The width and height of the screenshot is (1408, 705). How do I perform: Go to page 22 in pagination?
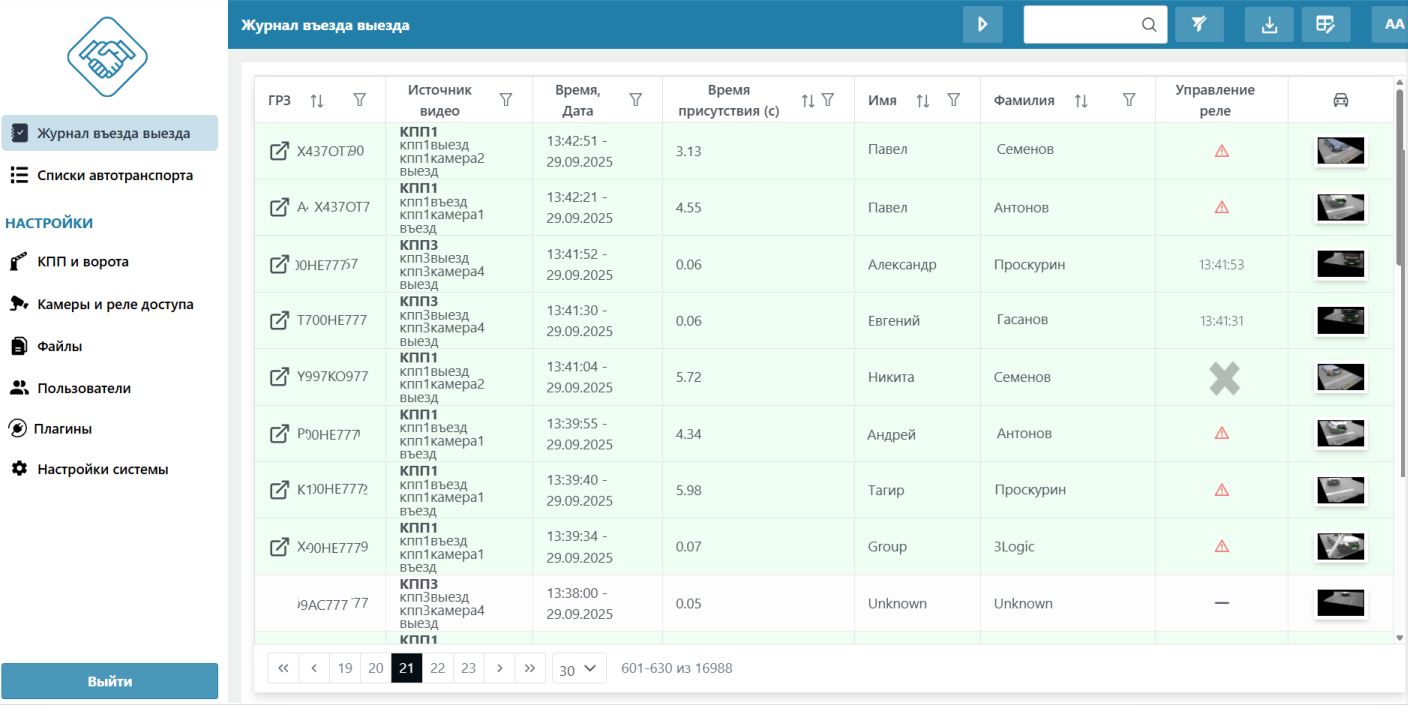point(438,668)
